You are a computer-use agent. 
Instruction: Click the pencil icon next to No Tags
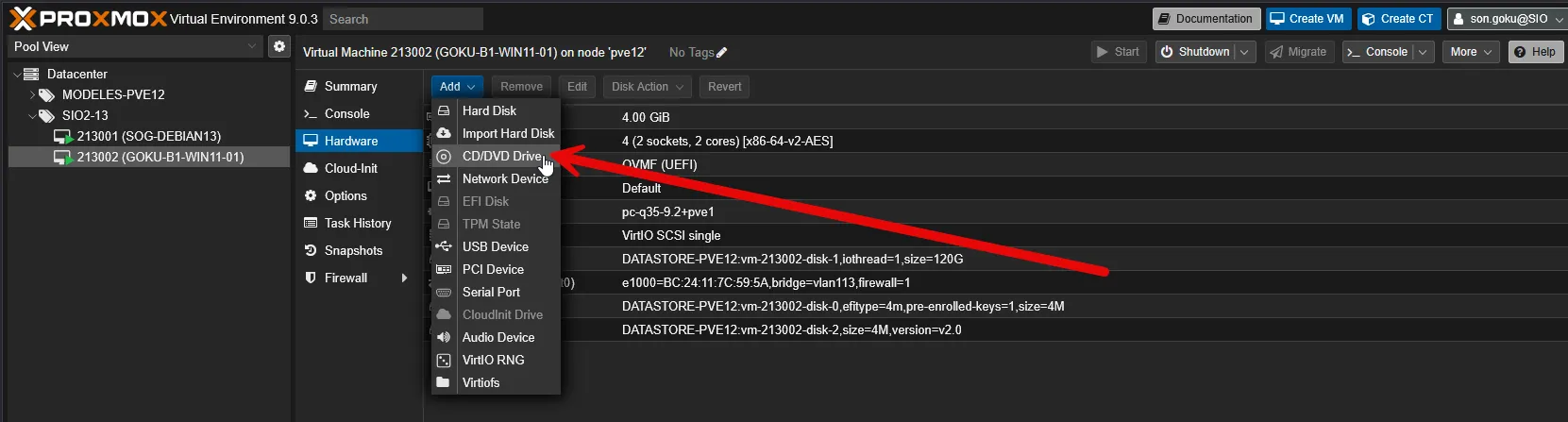pyautogui.click(x=722, y=53)
